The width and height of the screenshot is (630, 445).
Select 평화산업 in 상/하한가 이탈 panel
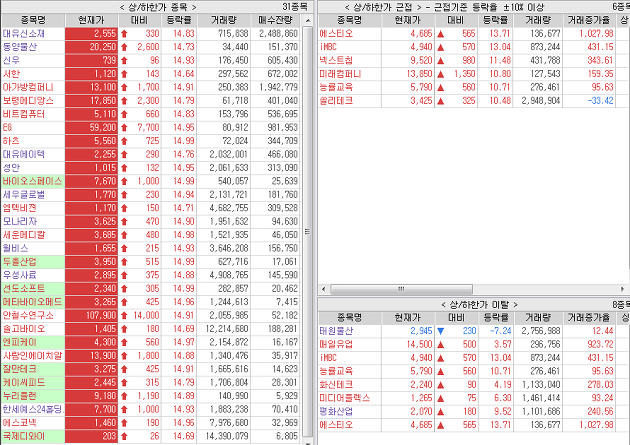pyautogui.click(x=336, y=412)
